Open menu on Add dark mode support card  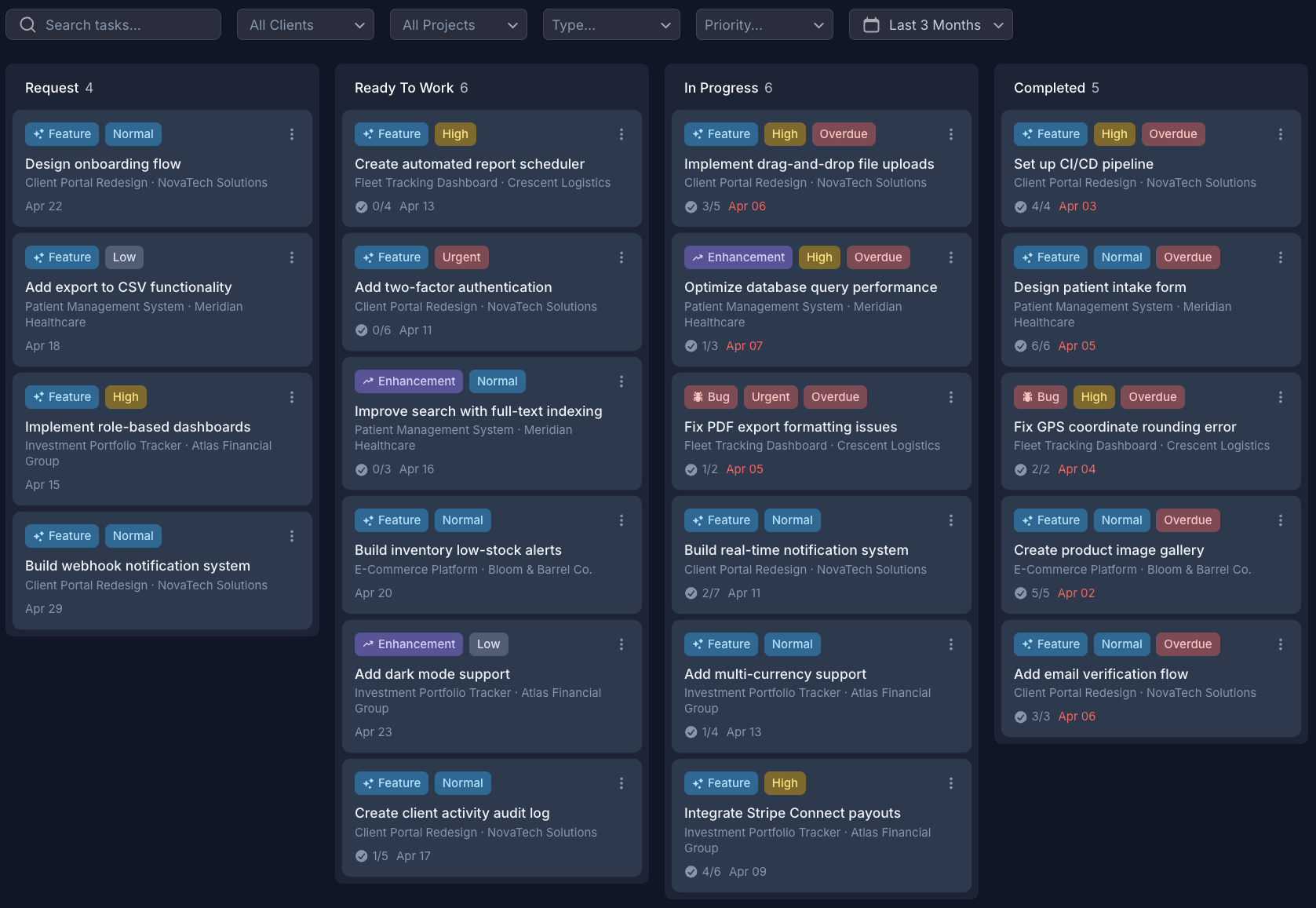click(622, 644)
